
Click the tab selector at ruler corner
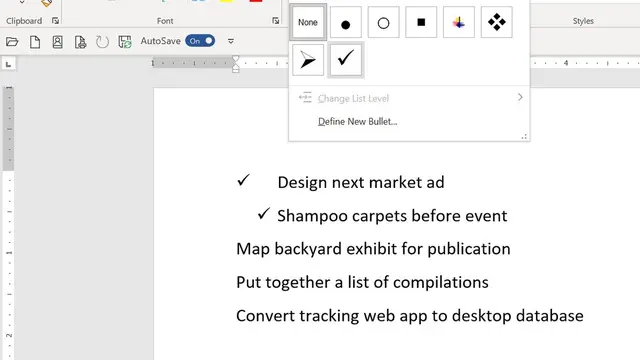coord(8,64)
